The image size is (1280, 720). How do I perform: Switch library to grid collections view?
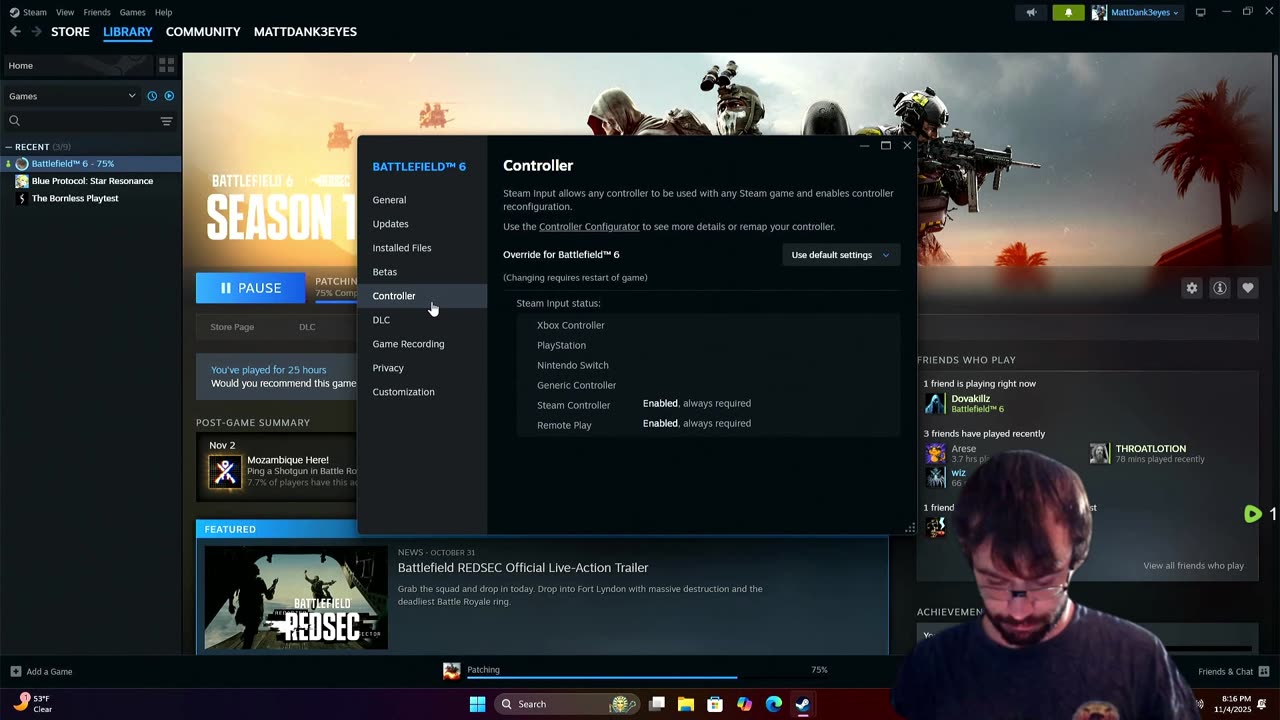pyautogui.click(x=167, y=65)
